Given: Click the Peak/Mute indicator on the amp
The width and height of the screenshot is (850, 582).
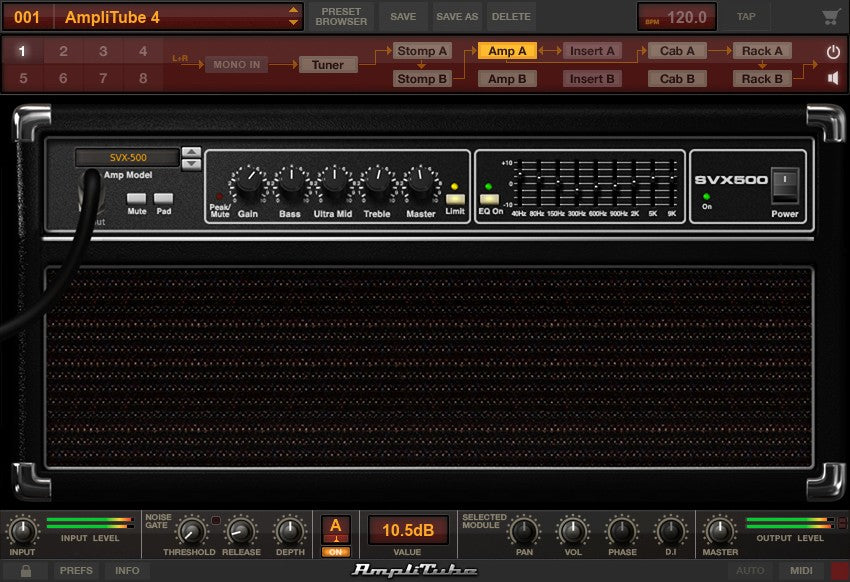Looking at the screenshot, I should pyautogui.click(x=222, y=197).
